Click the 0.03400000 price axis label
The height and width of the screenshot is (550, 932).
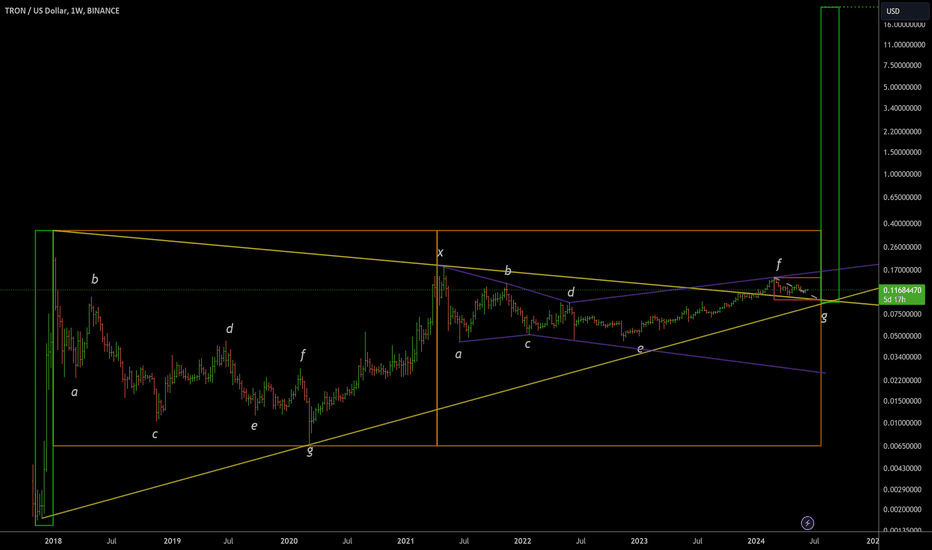(x=902, y=357)
